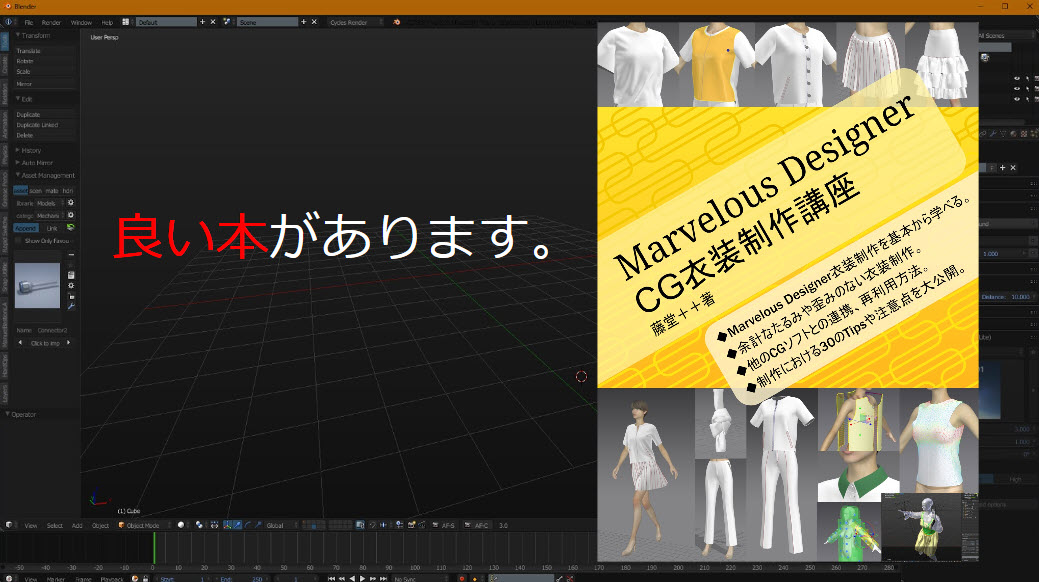Click the gear icon beside Models library
The width and height of the screenshot is (1039, 582).
tap(71, 203)
